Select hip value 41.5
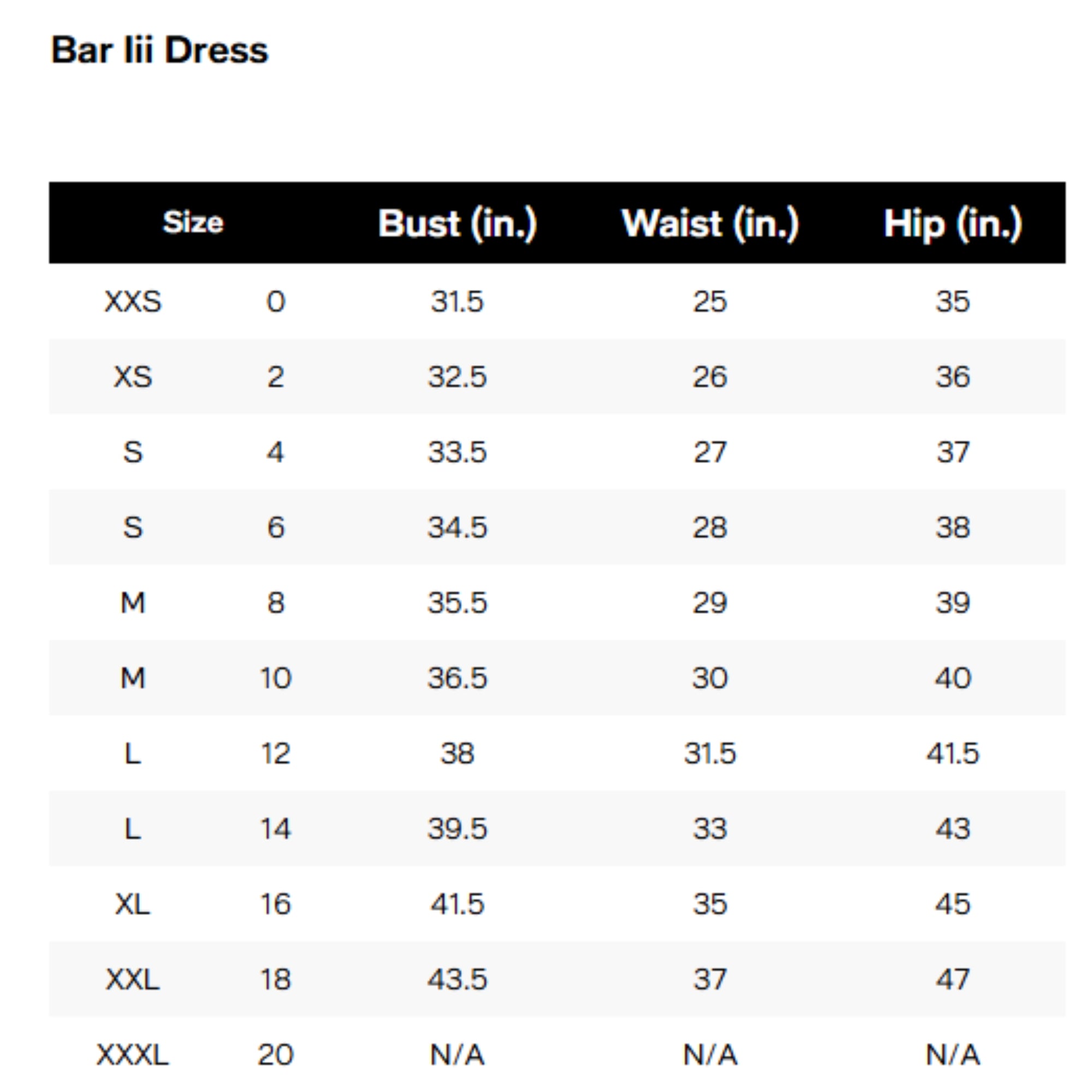 (x=952, y=753)
